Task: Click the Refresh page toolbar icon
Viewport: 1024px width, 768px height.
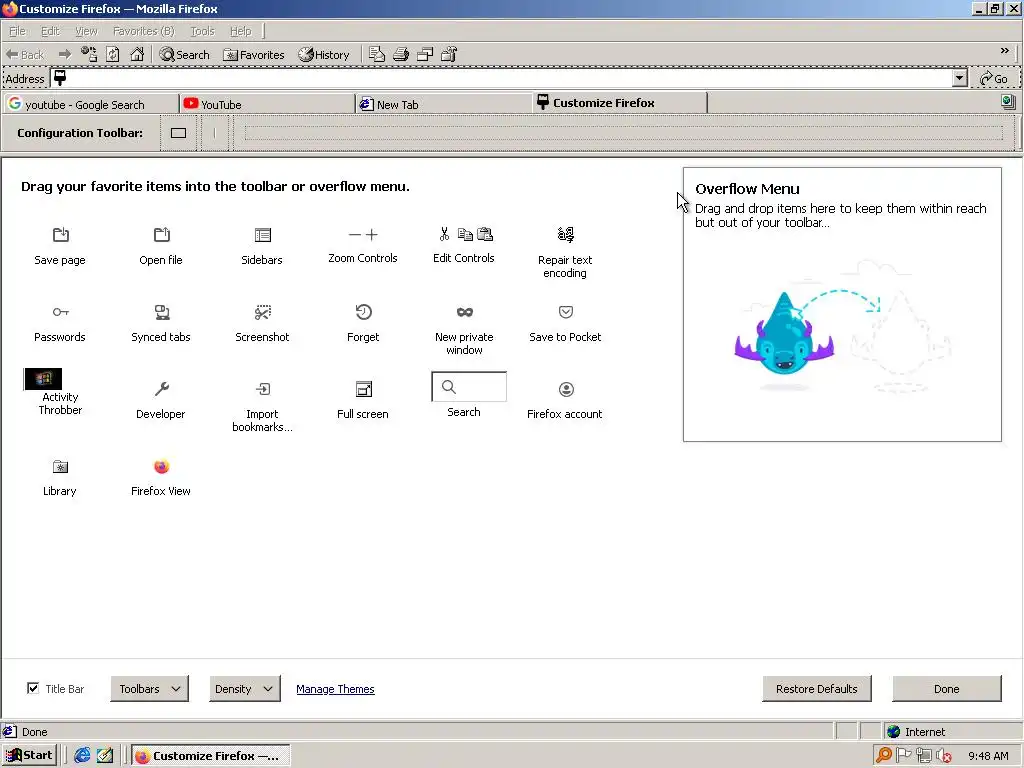Action: tap(113, 54)
